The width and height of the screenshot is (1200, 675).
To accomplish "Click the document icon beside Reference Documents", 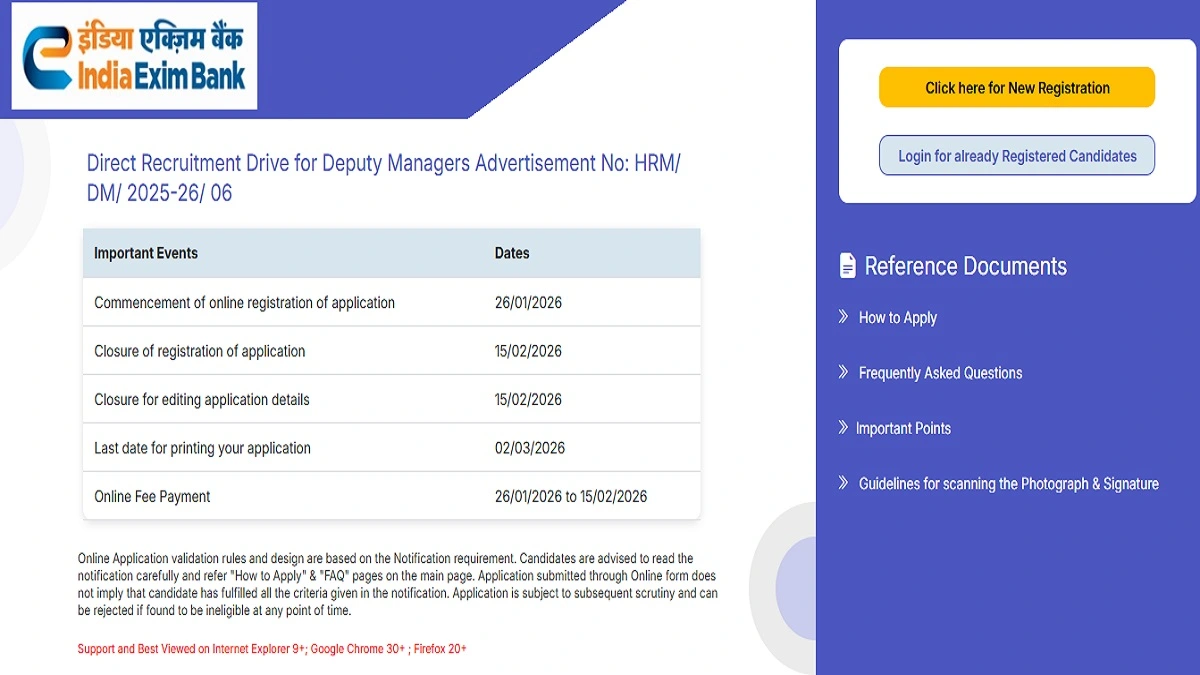I will 846,264.
